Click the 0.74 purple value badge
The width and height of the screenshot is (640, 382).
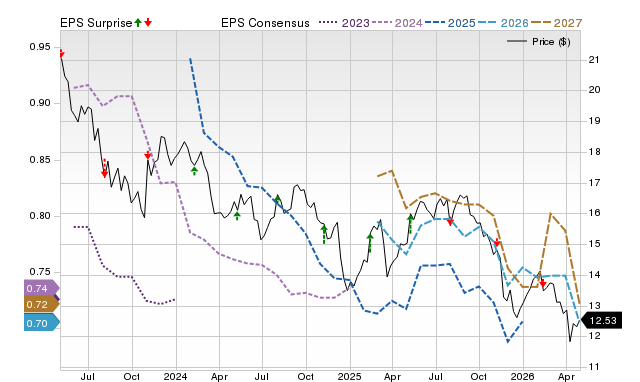click(x=42, y=288)
